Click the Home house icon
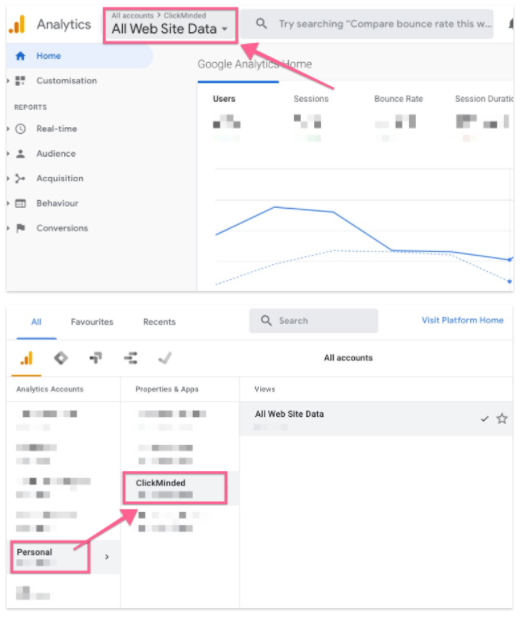 21,56
